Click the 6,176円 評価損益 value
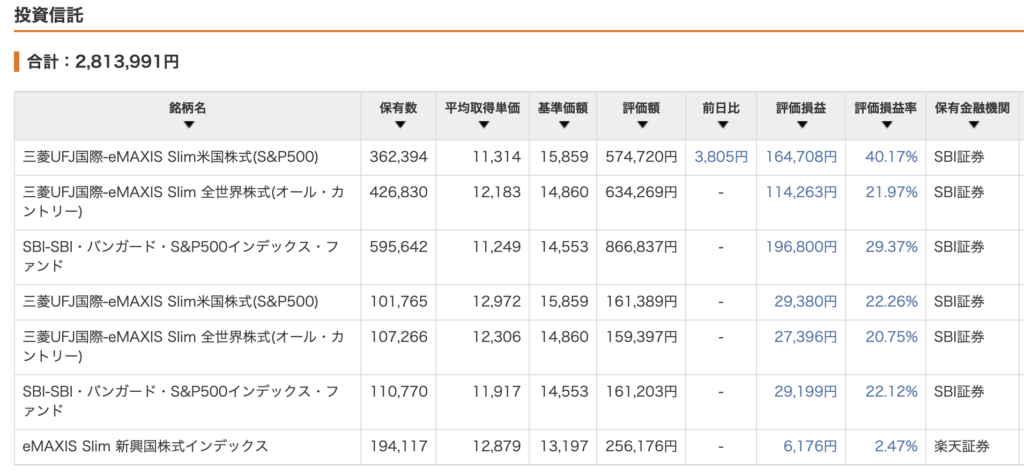1024x476 pixels. pyautogui.click(x=810, y=447)
